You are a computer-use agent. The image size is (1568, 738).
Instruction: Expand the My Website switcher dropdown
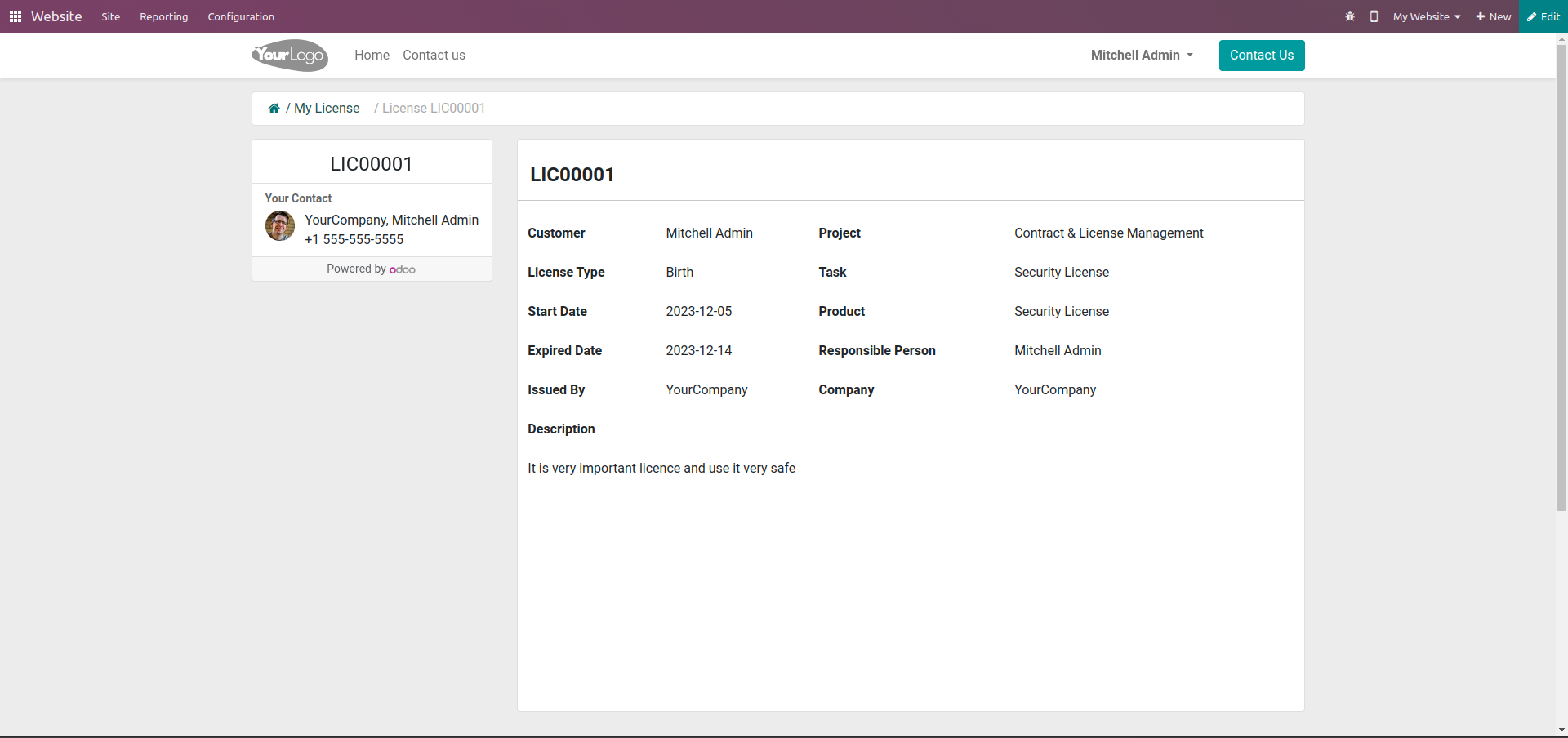[x=1427, y=16]
